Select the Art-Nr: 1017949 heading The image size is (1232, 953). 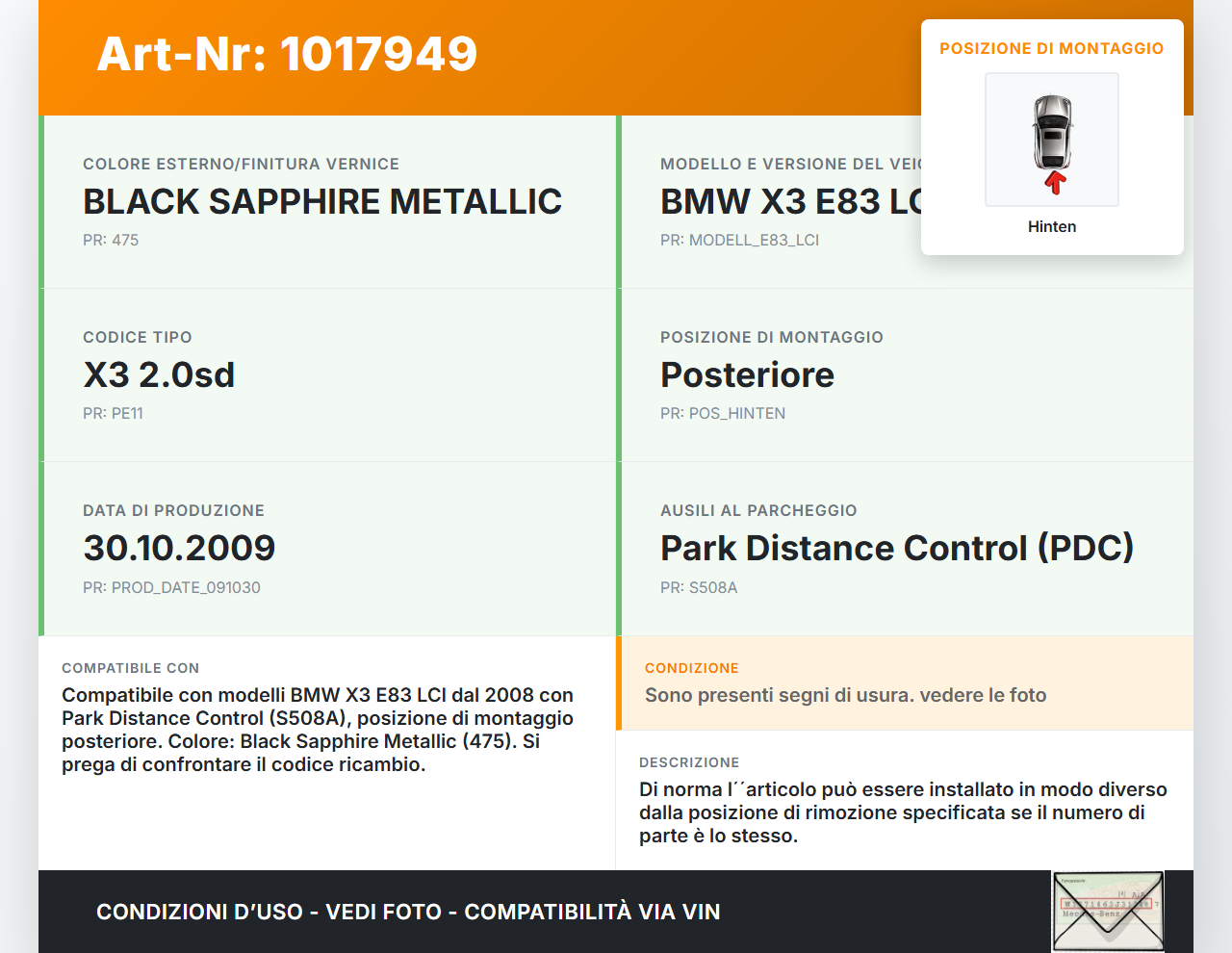point(287,54)
